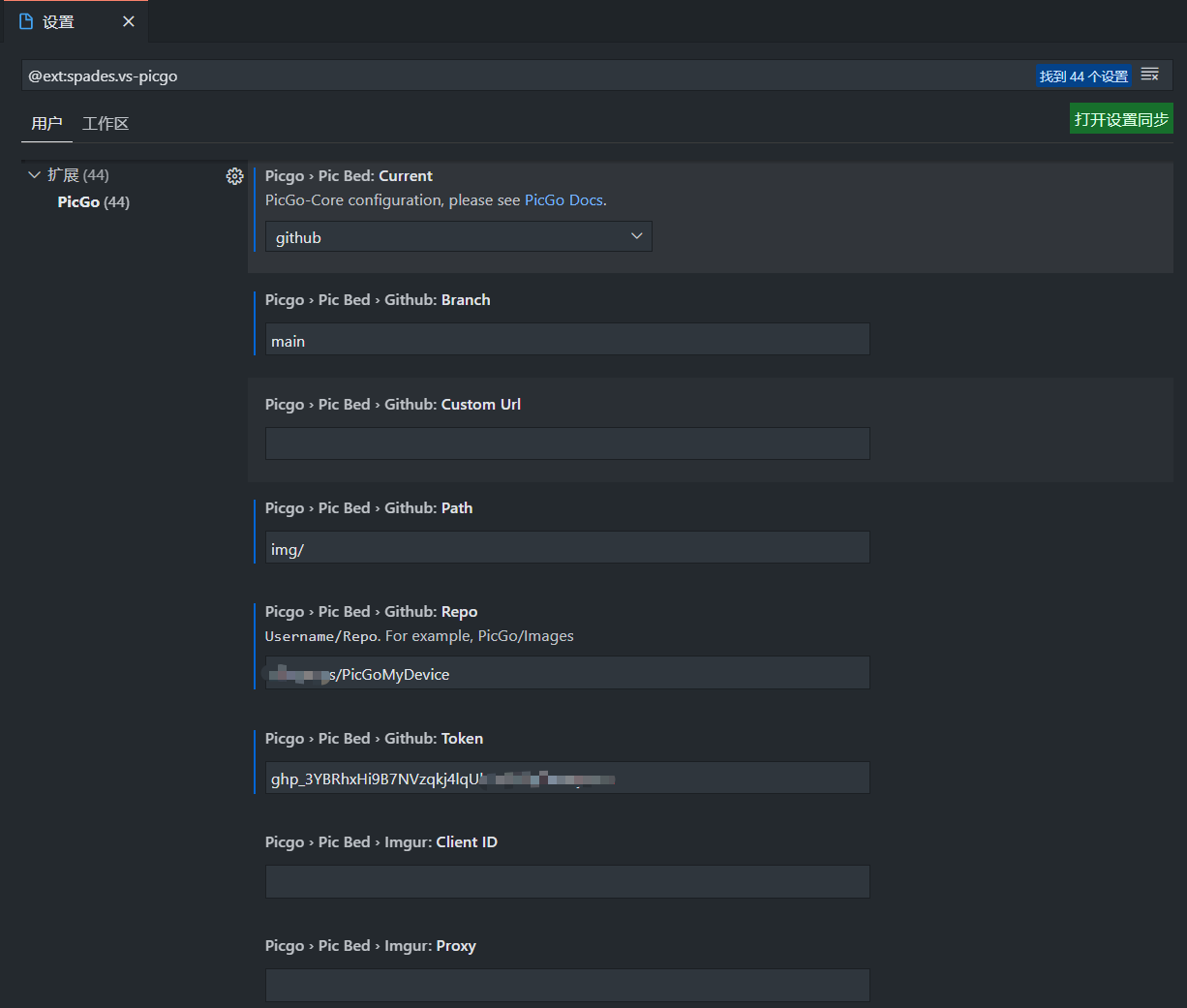Click the Imgur Proxy input field

point(567,985)
